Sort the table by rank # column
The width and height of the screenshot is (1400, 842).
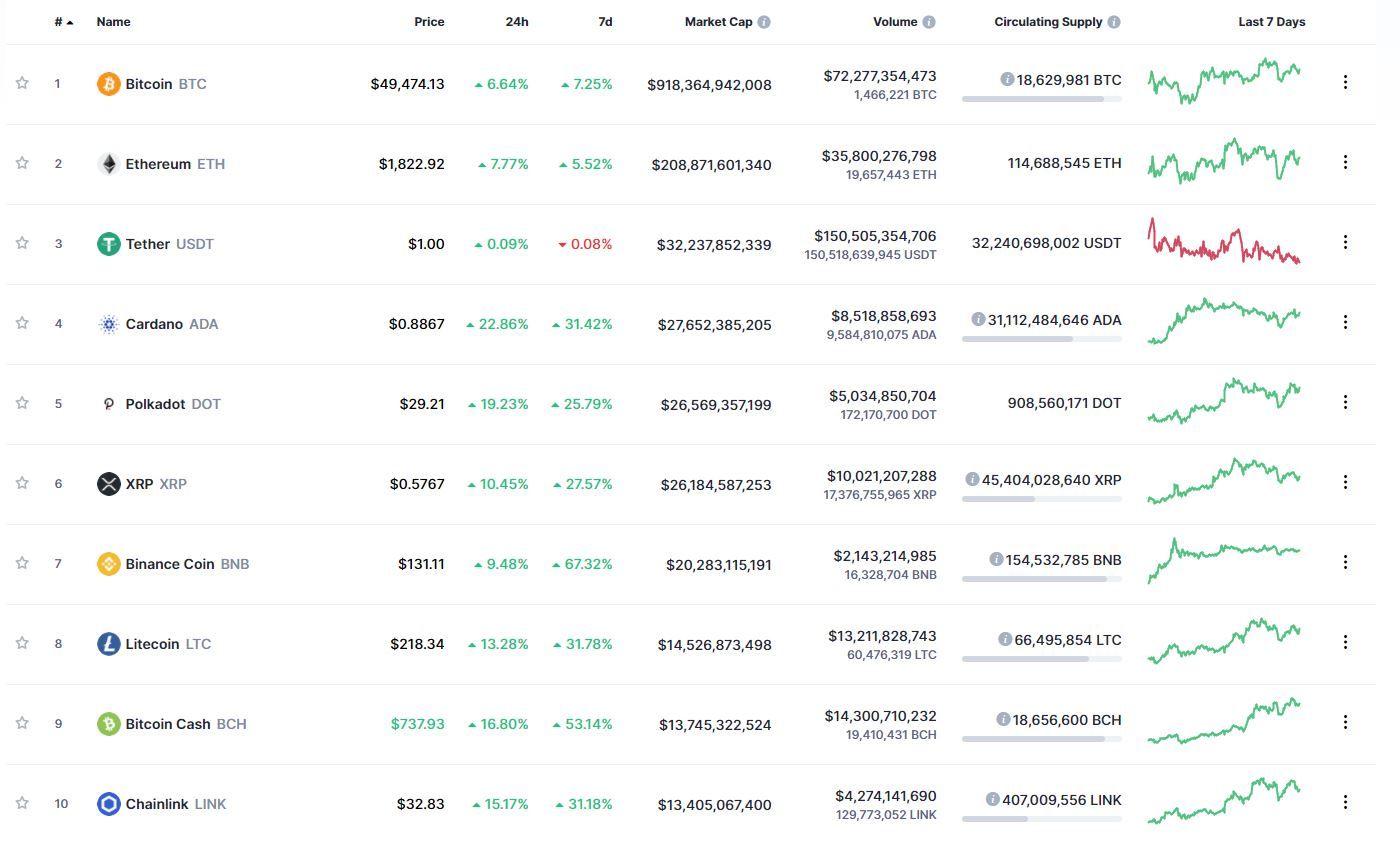(64, 22)
